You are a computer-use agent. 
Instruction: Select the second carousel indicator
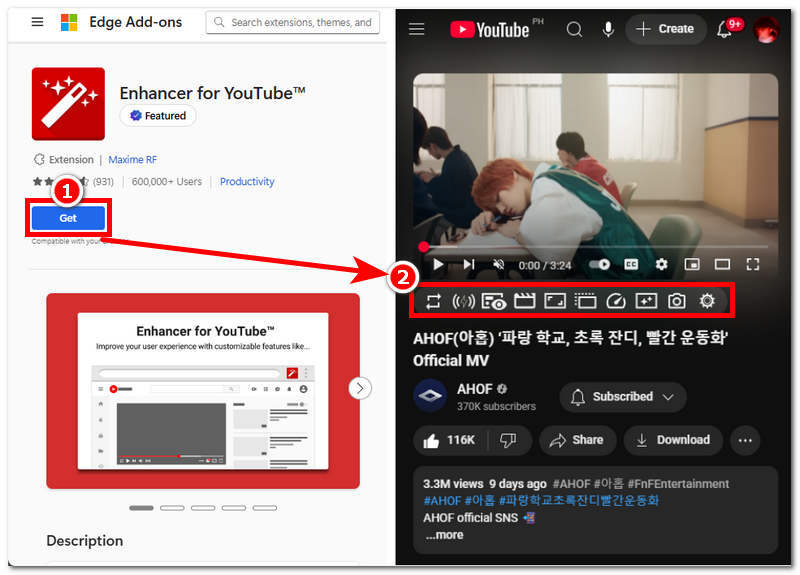coord(172,508)
